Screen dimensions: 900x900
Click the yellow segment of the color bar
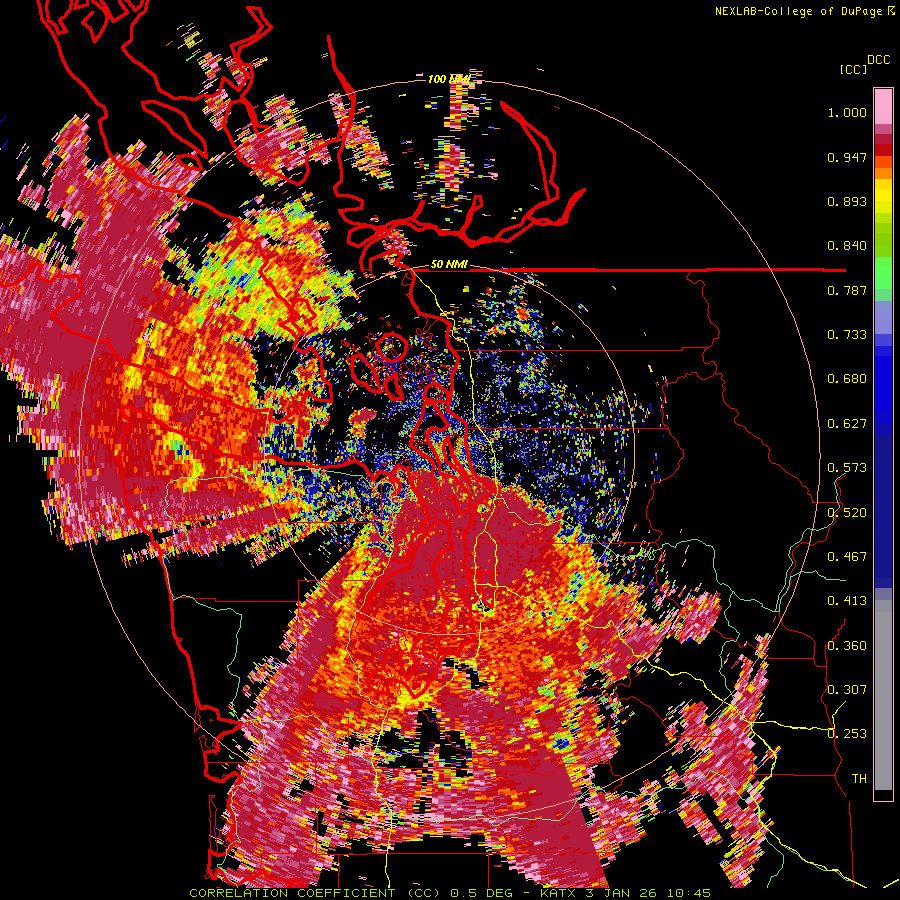click(883, 196)
